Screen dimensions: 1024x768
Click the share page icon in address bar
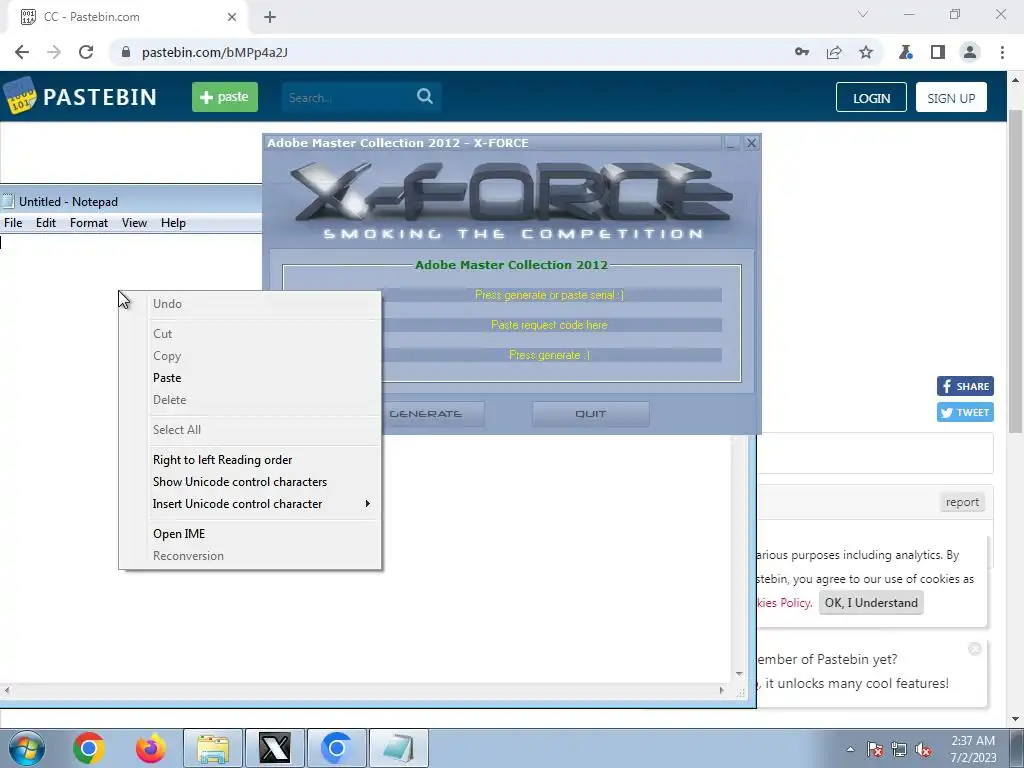[x=834, y=52]
